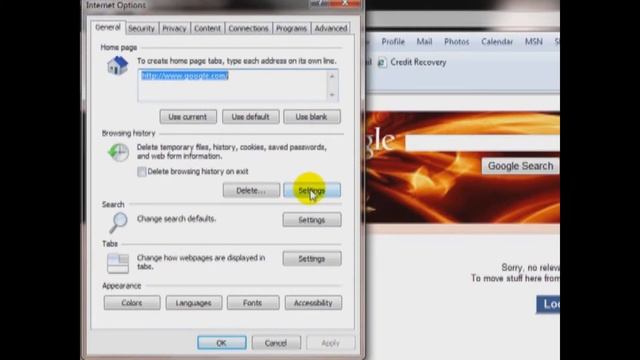Viewport: 640px width, 360px height.
Task: Select the Content tab
Action: tap(207, 28)
